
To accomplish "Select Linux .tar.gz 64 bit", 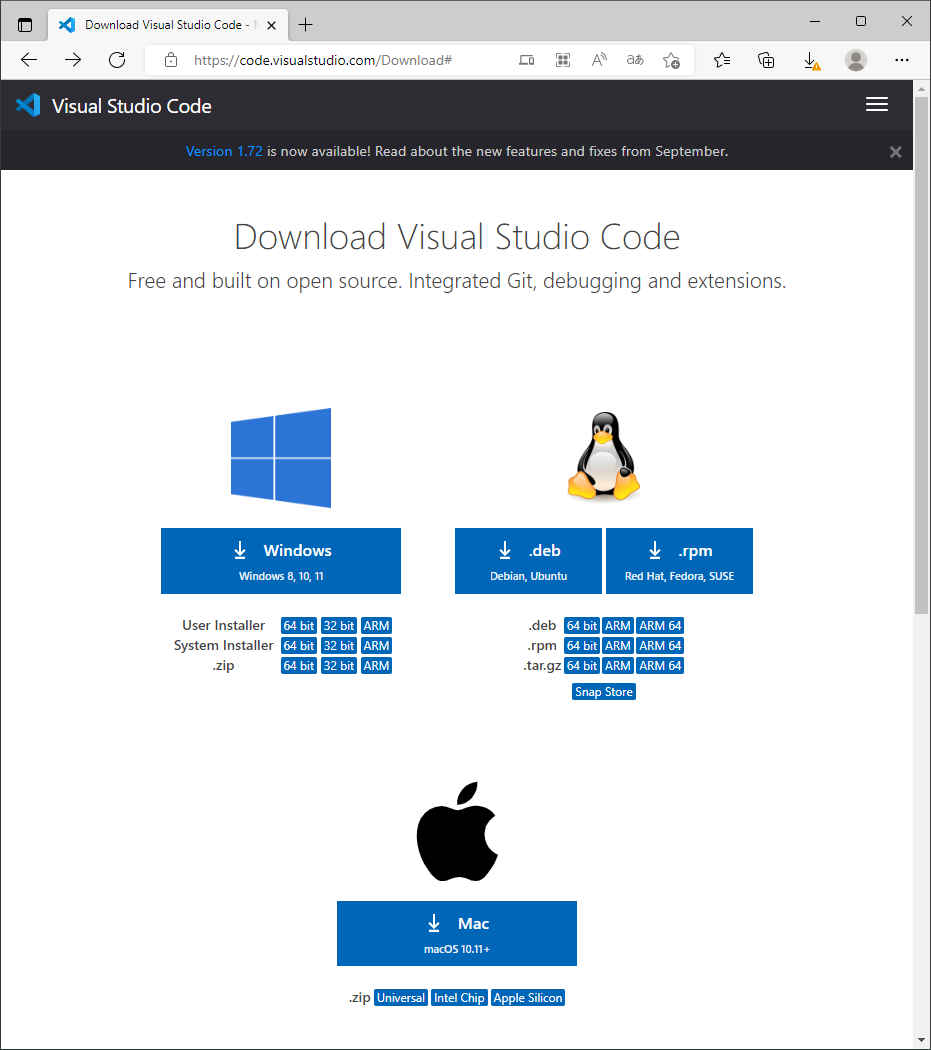I will (582, 666).
